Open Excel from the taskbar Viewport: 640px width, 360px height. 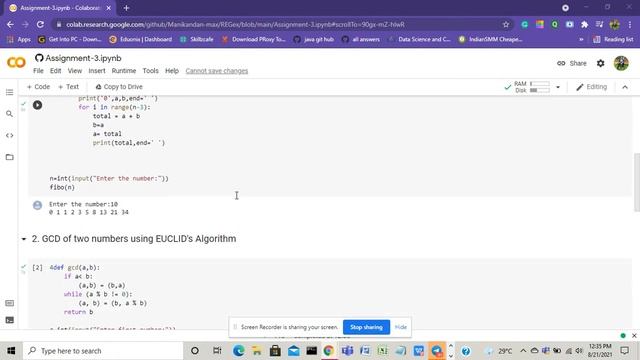point(383,351)
